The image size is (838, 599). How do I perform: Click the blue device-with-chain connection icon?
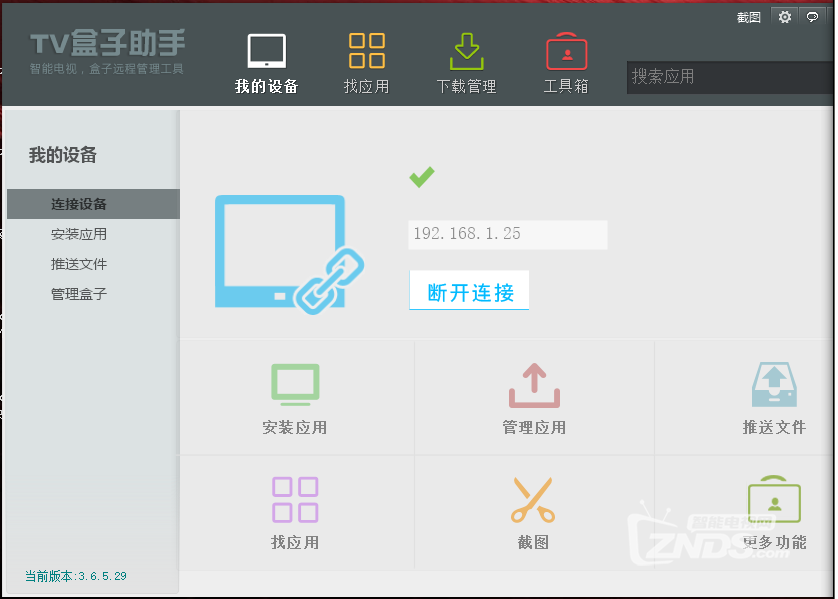point(290,254)
